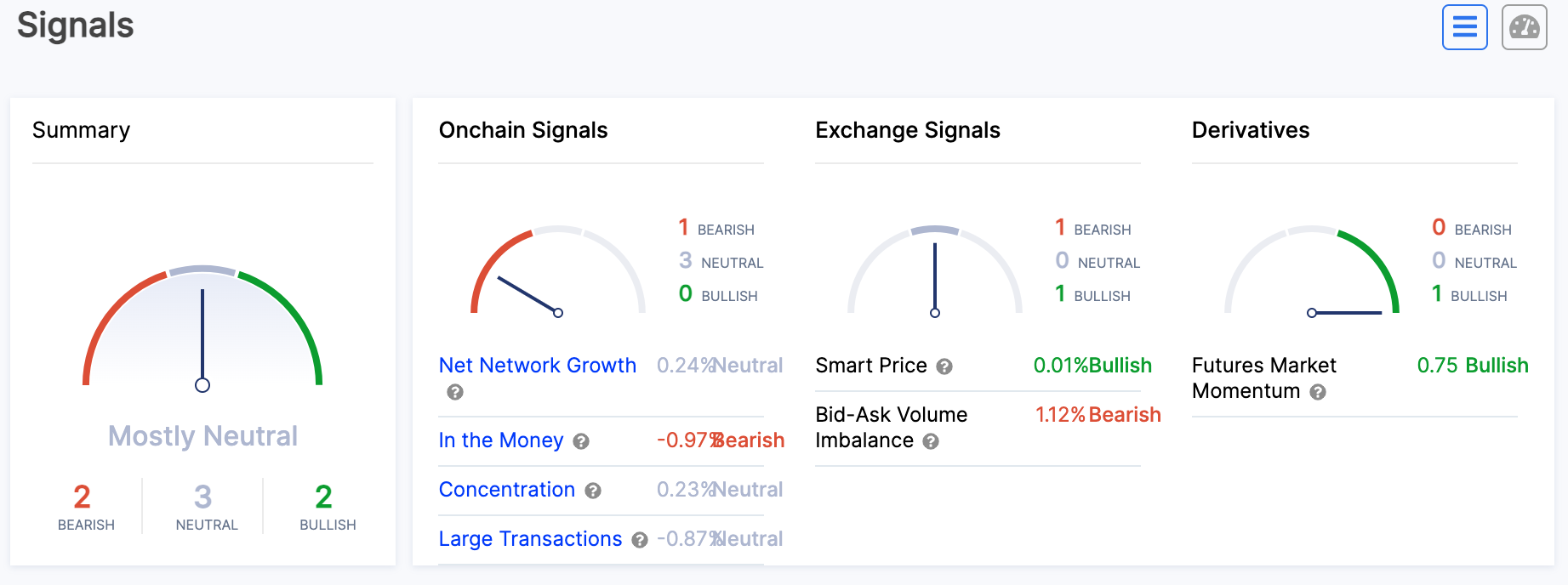Open the Concentration link
The image size is (1568, 585).
point(506,490)
